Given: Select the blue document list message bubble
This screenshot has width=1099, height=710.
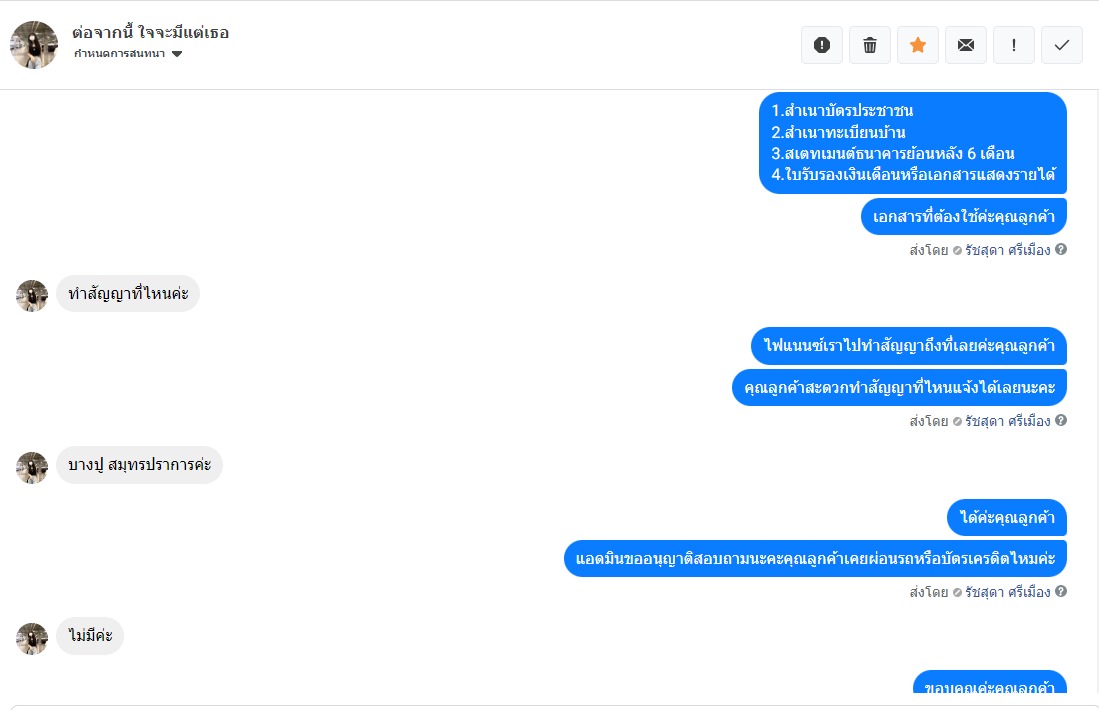Looking at the screenshot, I should point(912,143).
